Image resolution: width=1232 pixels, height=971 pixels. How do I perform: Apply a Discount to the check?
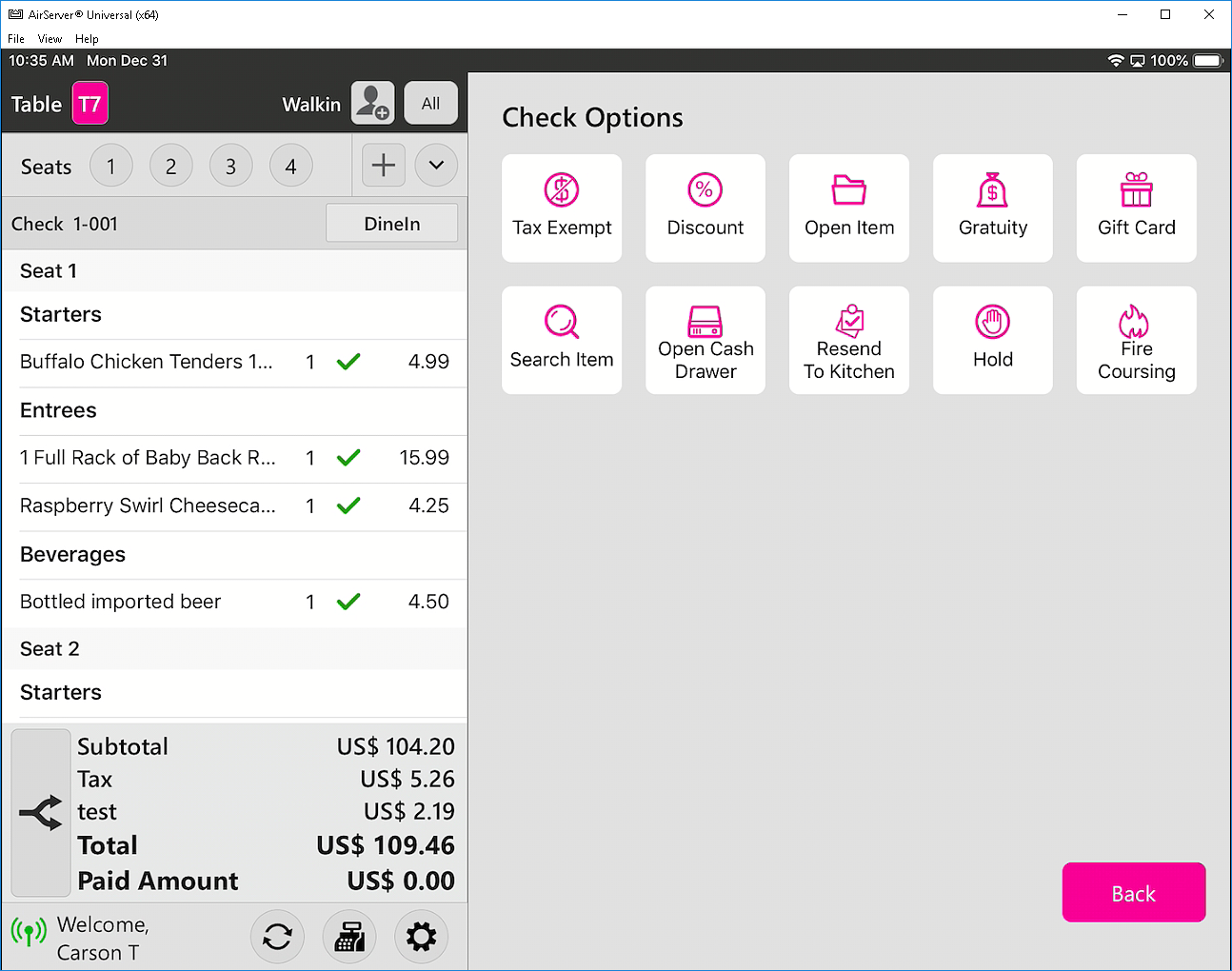point(705,208)
